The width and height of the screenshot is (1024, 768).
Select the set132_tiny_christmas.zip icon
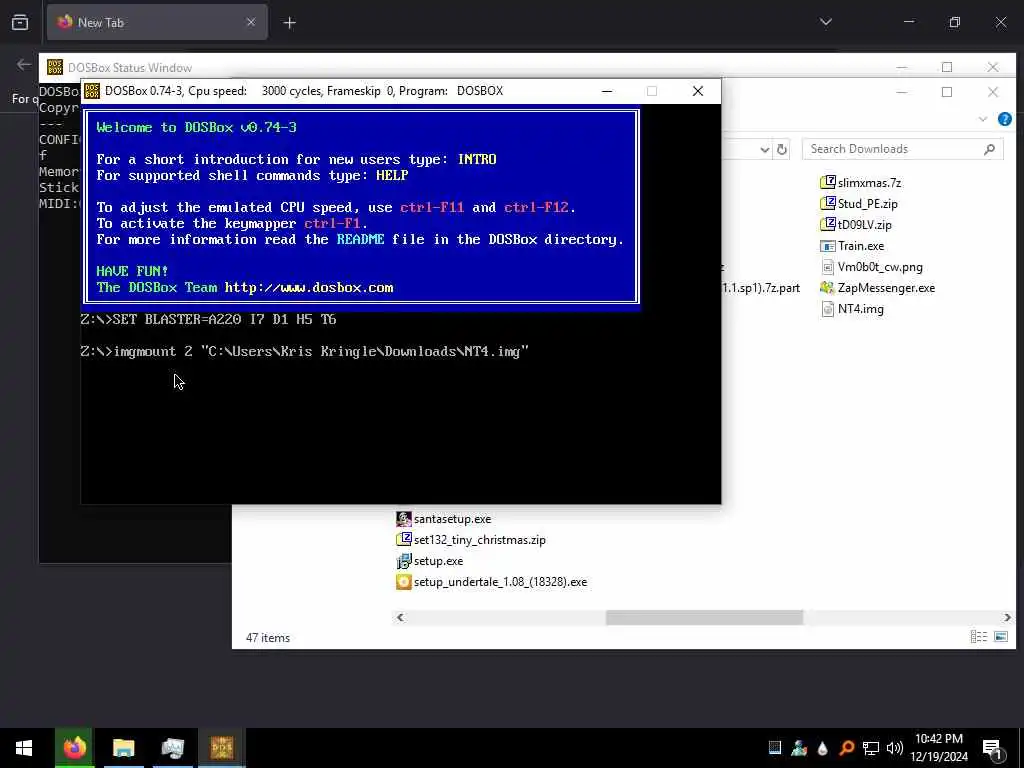[404, 539]
